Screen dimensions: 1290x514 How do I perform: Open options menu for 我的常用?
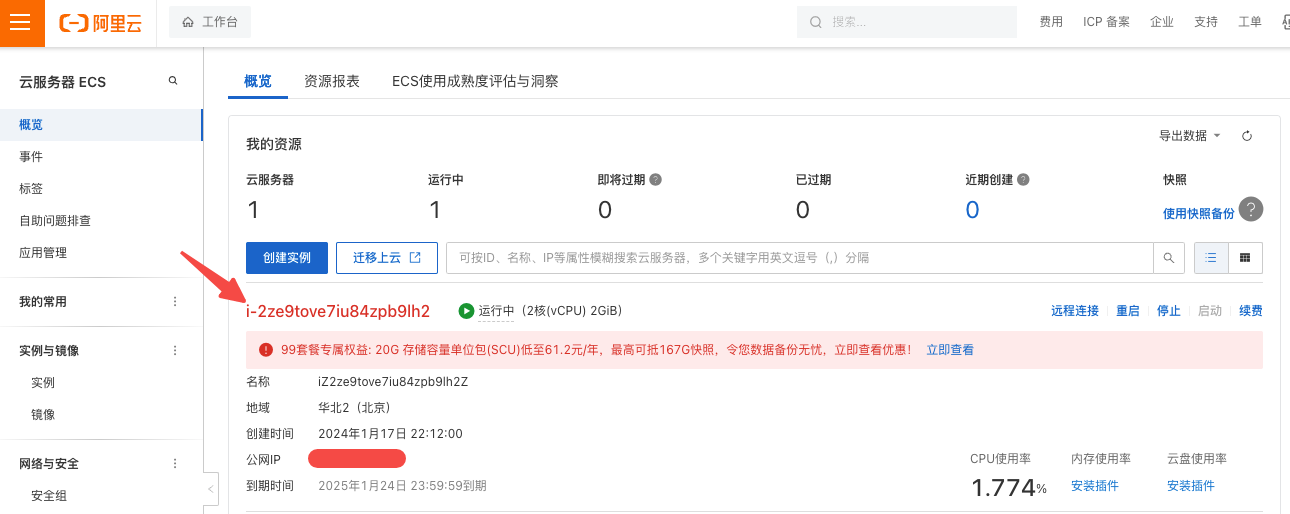click(x=175, y=302)
